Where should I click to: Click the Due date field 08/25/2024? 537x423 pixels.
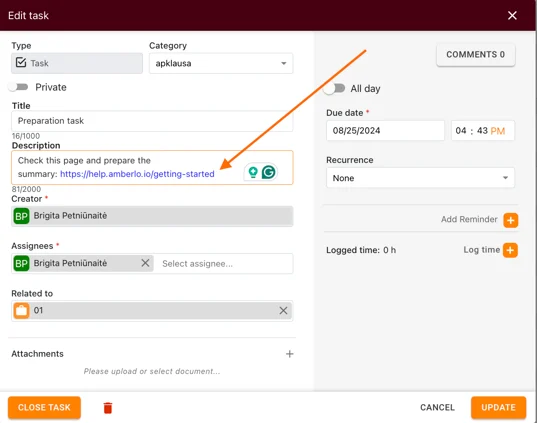click(x=385, y=130)
